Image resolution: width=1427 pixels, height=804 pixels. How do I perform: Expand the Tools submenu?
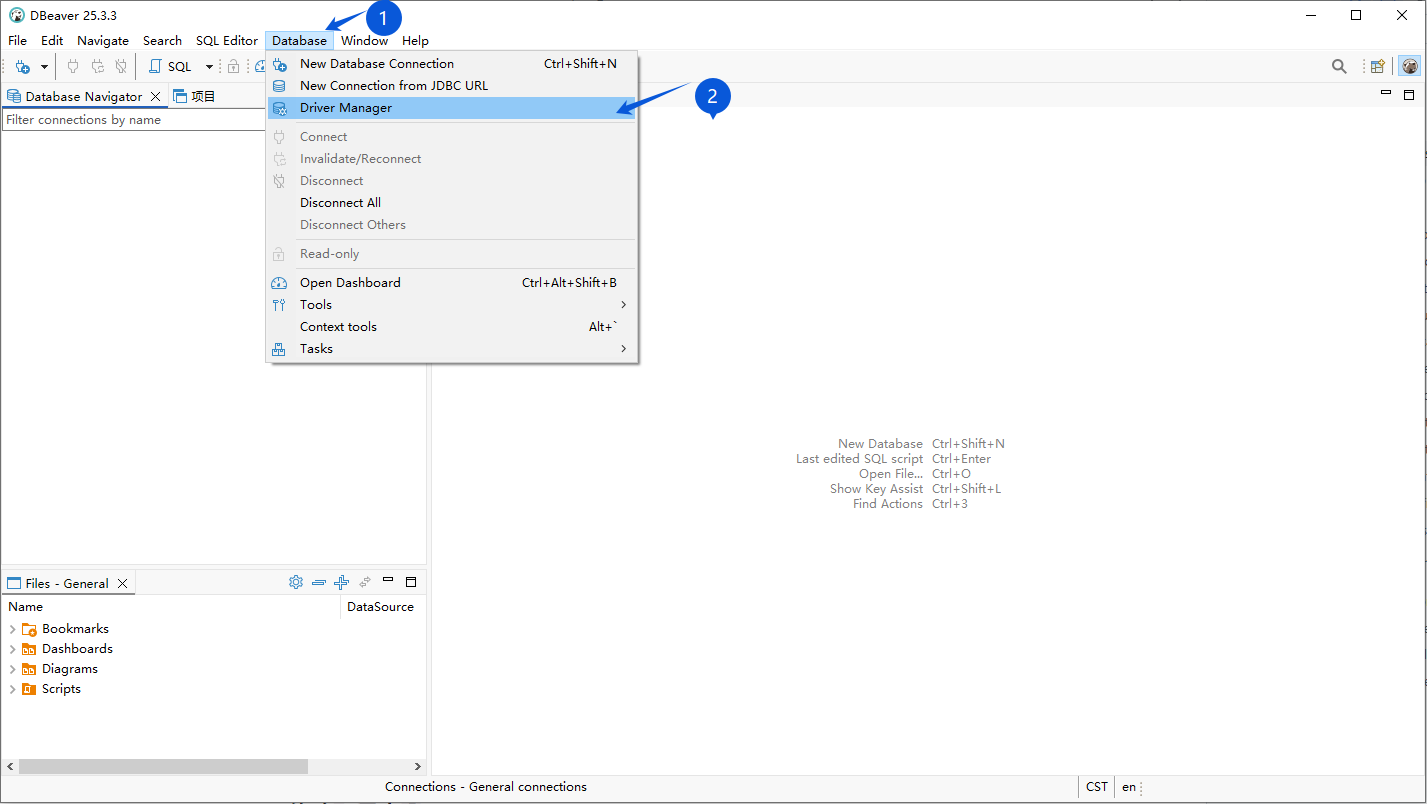pyautogui.click(x=452, y=305)
